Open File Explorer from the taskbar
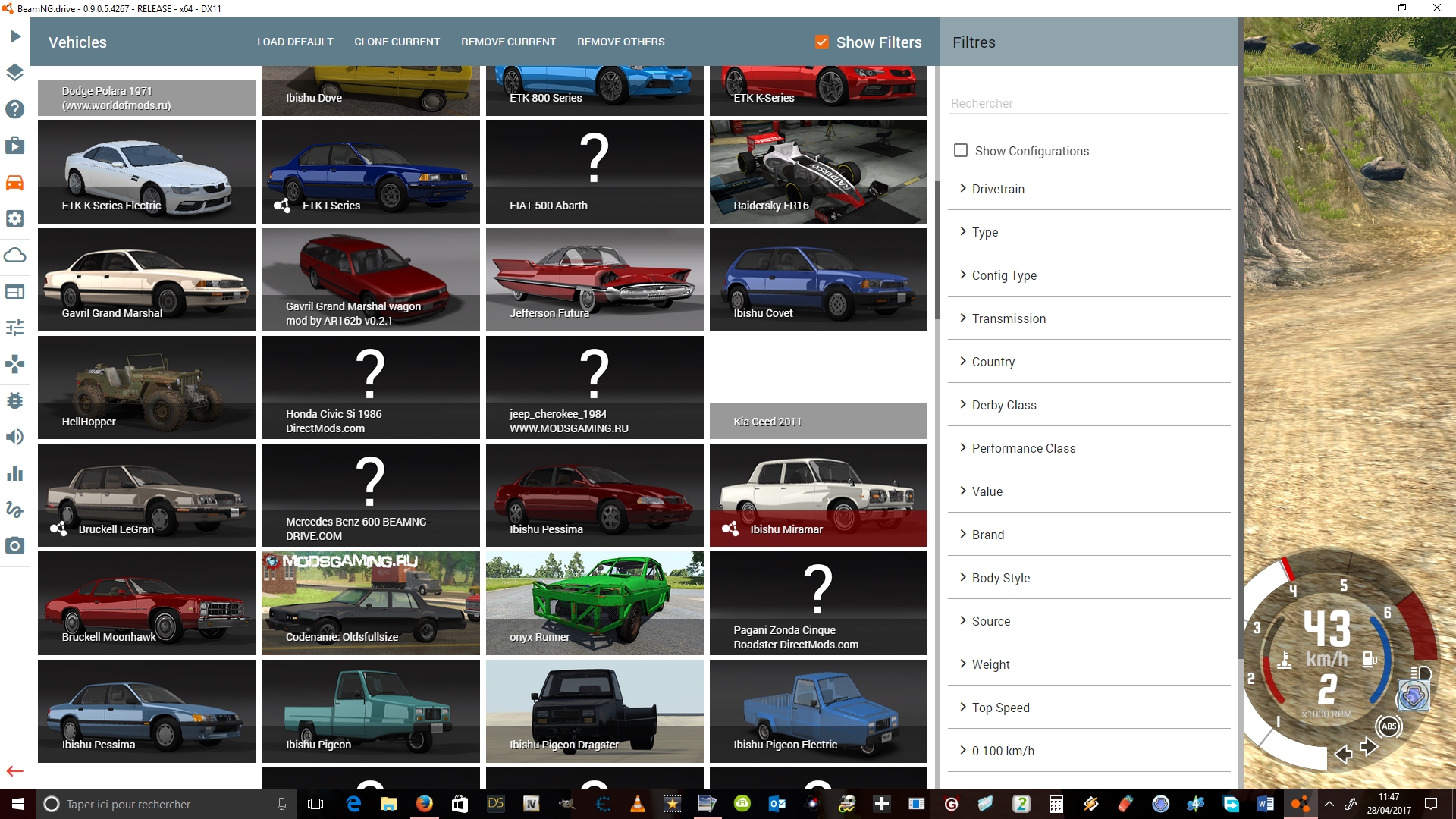 (x=389, y=804)
